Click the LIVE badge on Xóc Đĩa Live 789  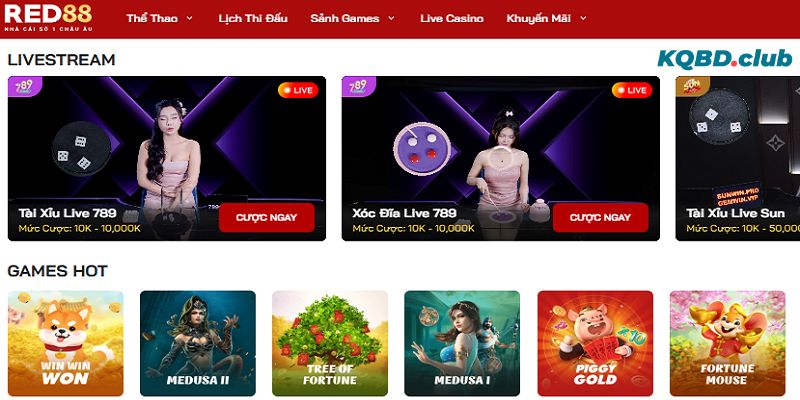[632, 90]
